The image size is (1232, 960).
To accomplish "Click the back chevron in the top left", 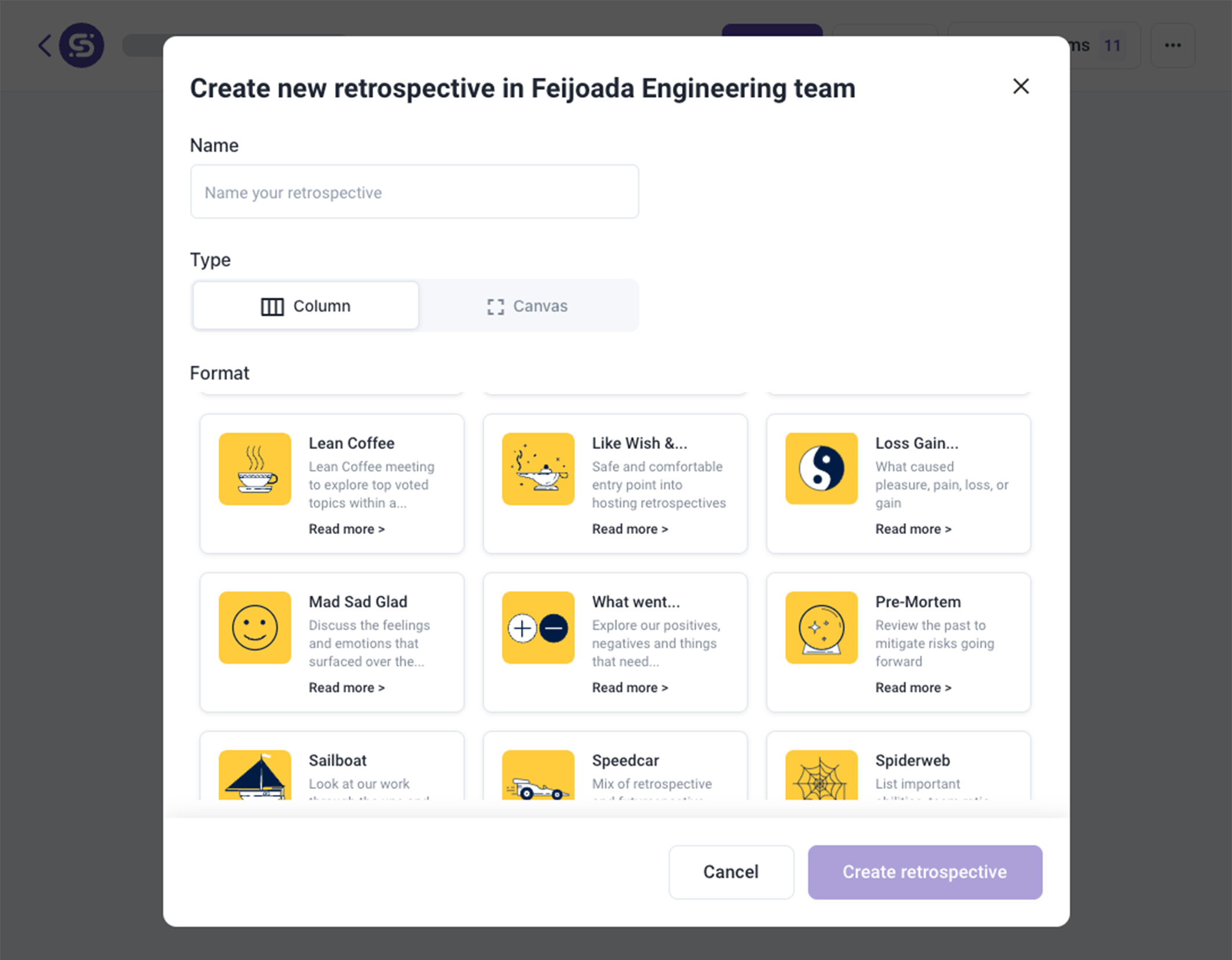I will click(44, 45).
